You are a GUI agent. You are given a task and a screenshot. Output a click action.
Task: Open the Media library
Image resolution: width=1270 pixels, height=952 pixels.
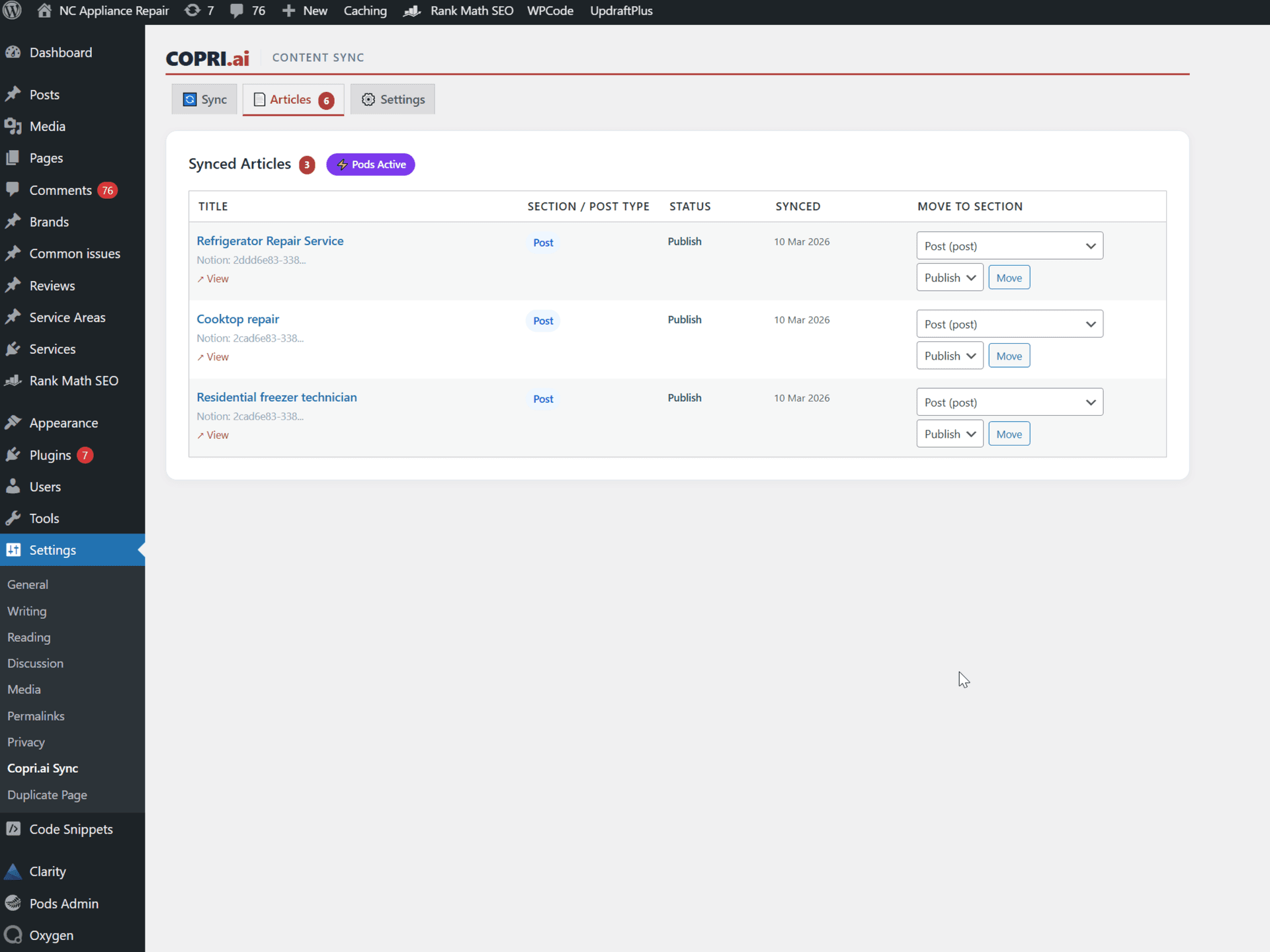click(47, 126)
